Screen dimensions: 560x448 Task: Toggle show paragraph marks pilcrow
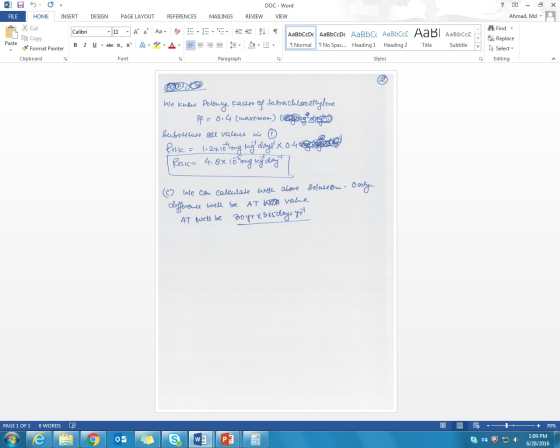click(275, 32)
